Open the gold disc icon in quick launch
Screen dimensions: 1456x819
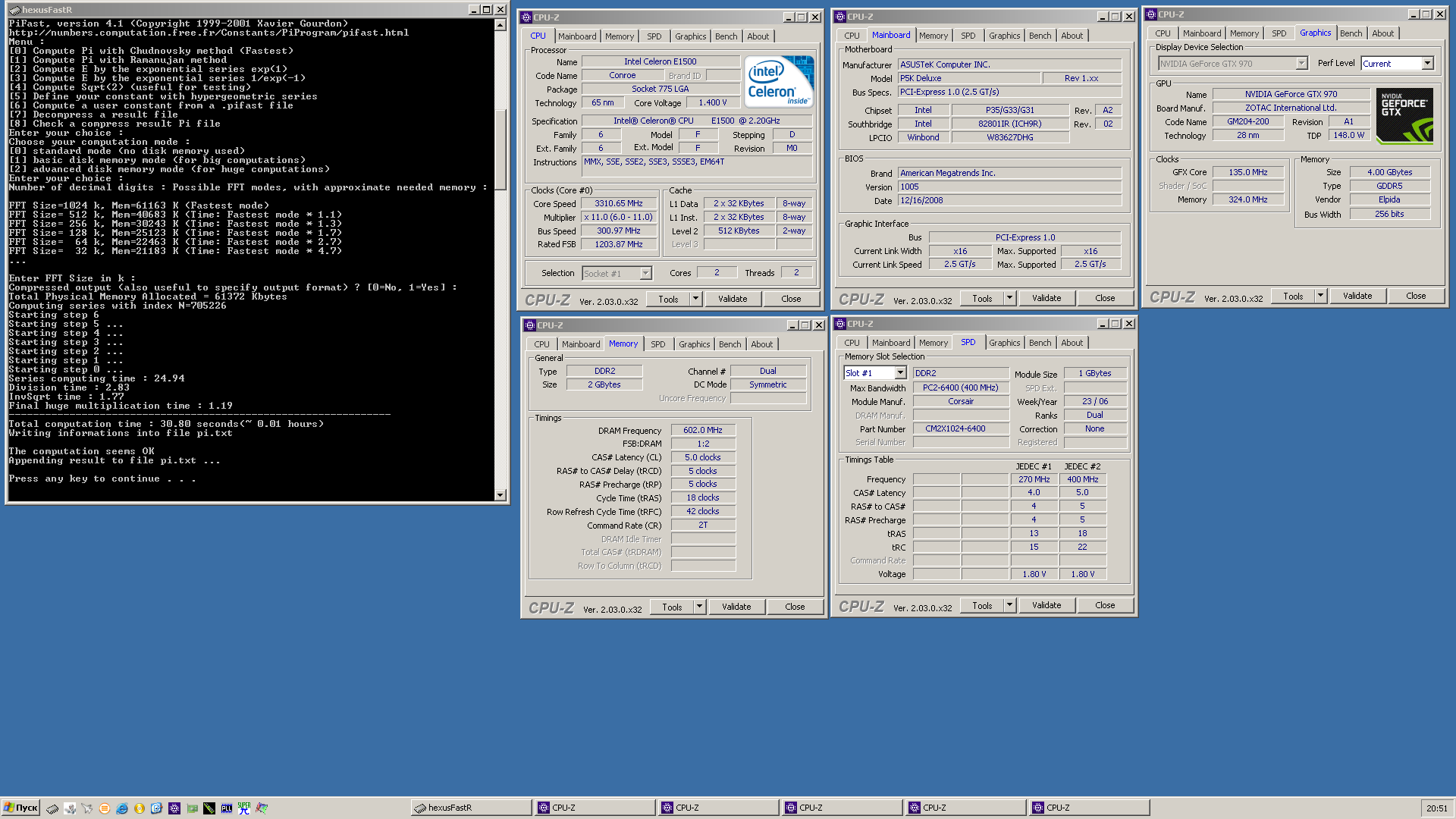[x=140, y=808]
